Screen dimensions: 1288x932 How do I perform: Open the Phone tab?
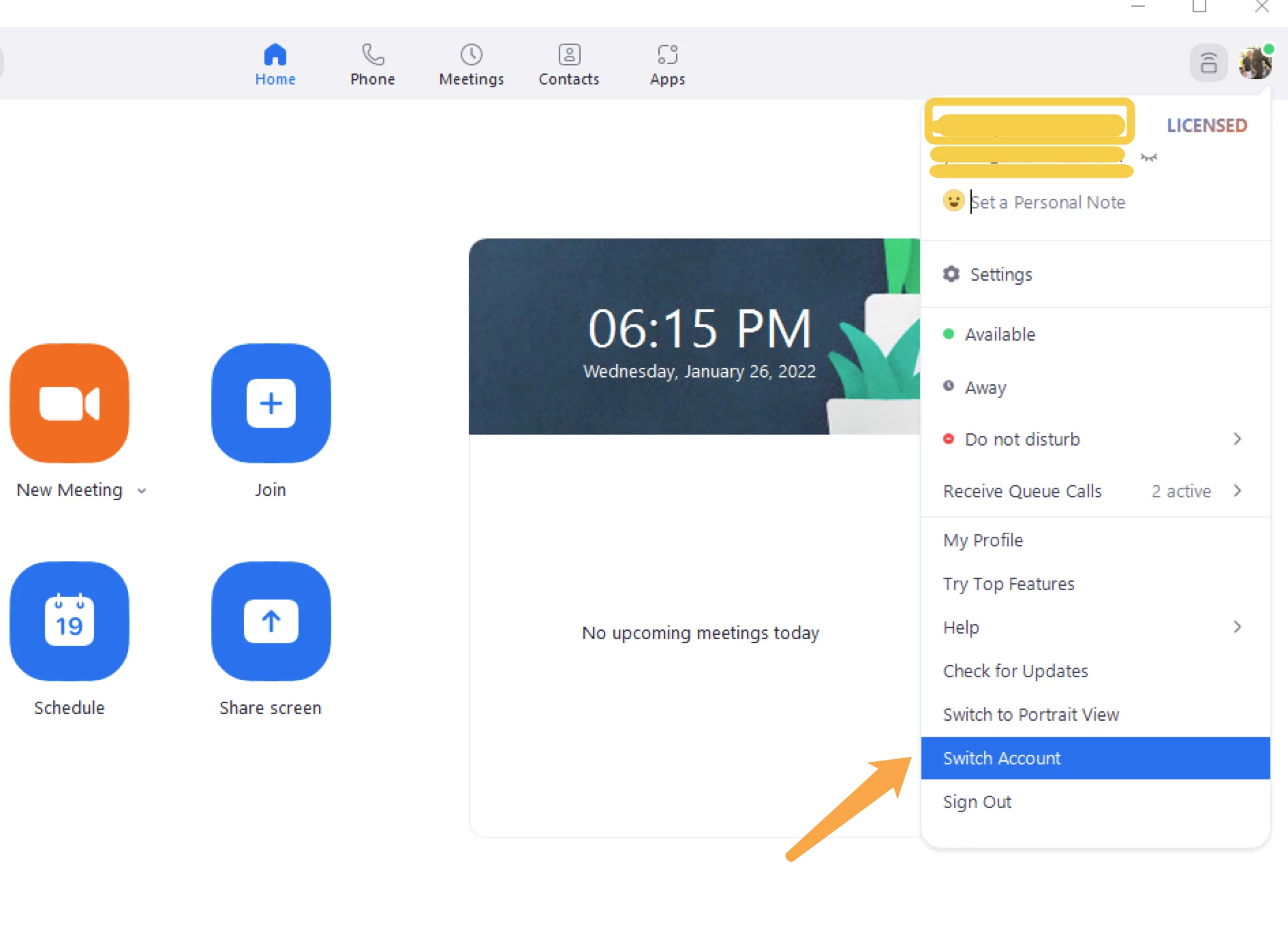click(x=373, y=65)
